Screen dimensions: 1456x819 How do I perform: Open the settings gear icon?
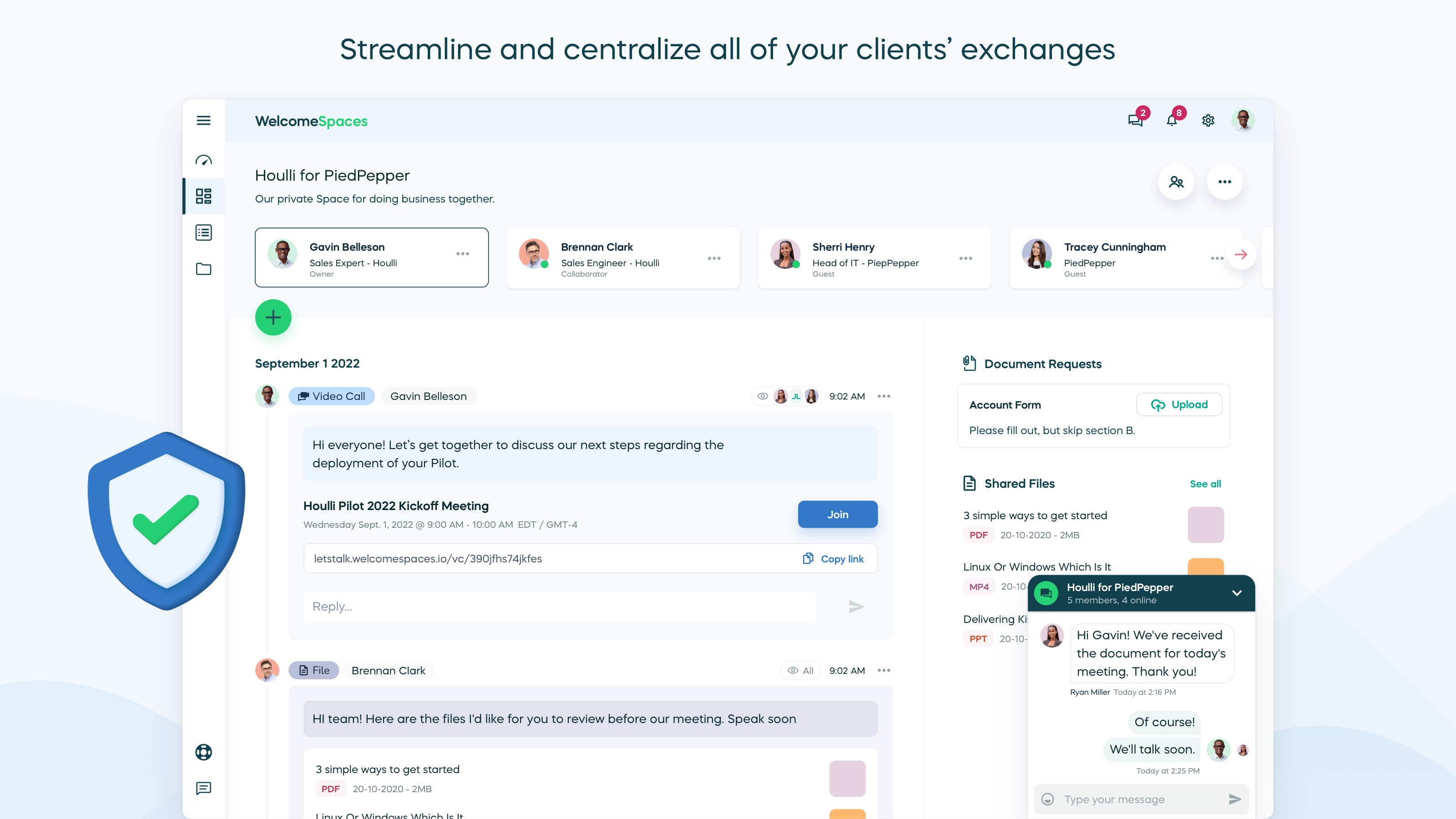point(1208,120)
